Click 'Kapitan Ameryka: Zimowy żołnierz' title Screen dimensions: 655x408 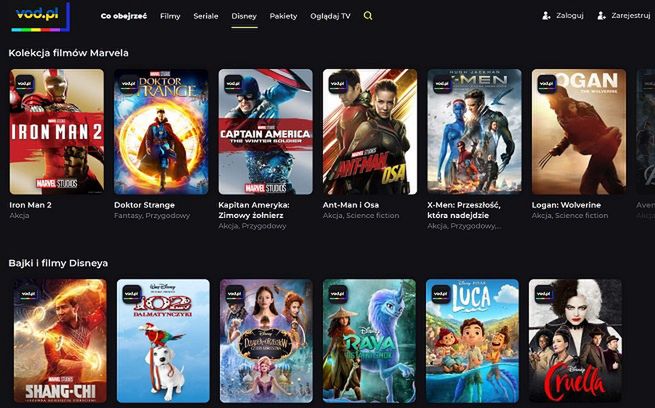point(254,210)
